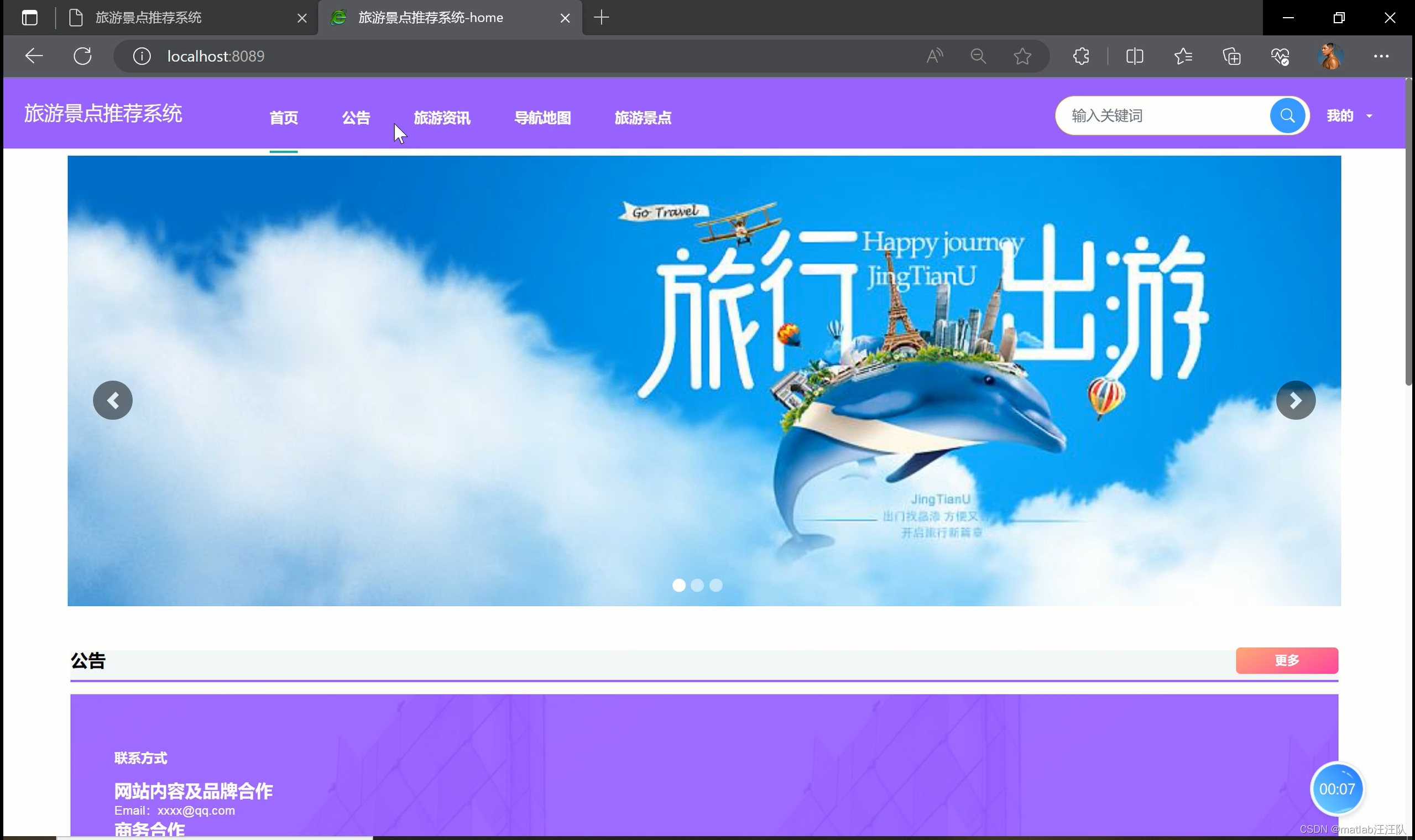This screenshot has height=840, width=1415.
Task: Refresh the page with the reload icon
Action: pos(82,56)
